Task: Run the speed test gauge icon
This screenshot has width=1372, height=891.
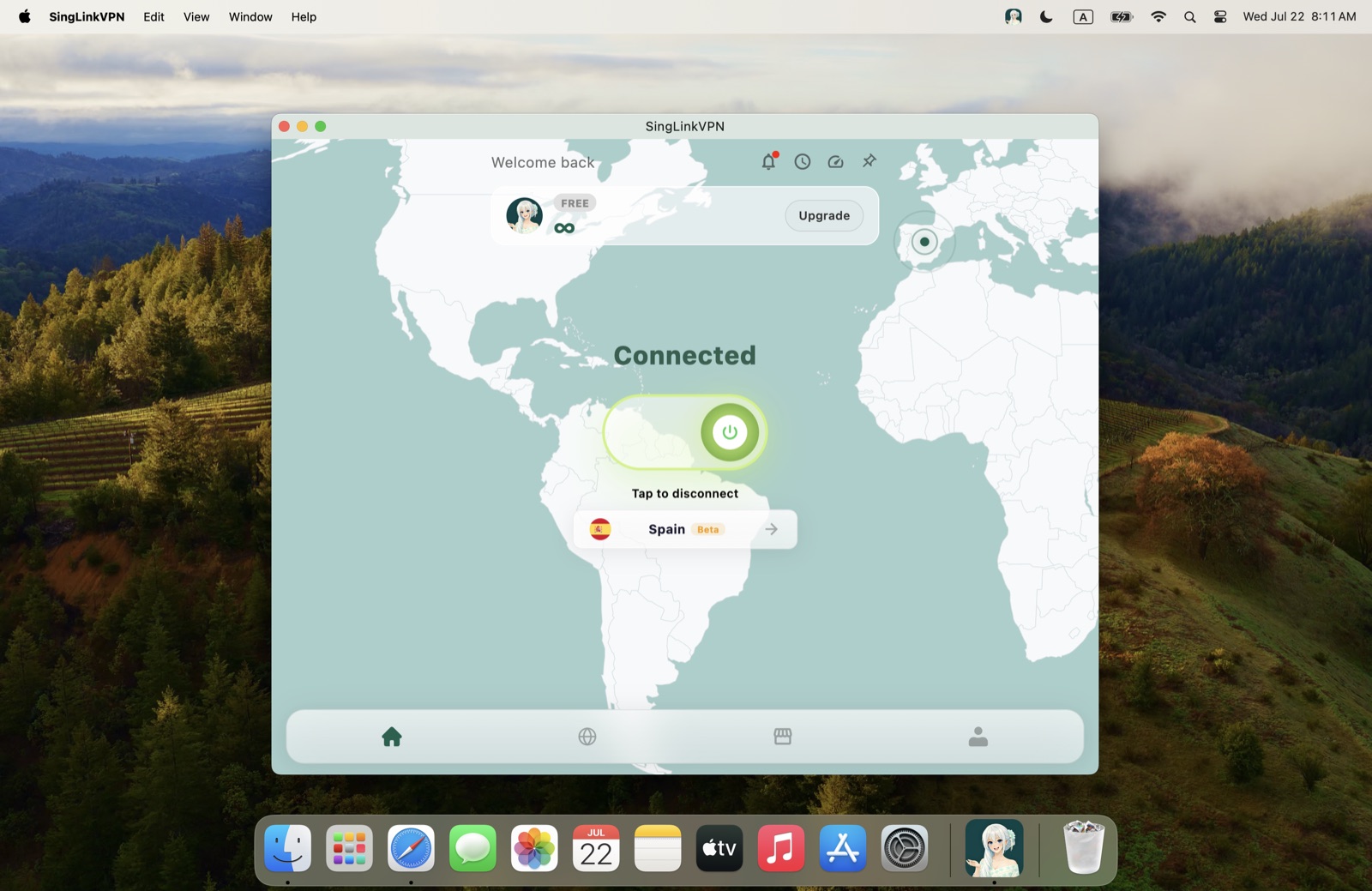Action: tap(836, 161)
